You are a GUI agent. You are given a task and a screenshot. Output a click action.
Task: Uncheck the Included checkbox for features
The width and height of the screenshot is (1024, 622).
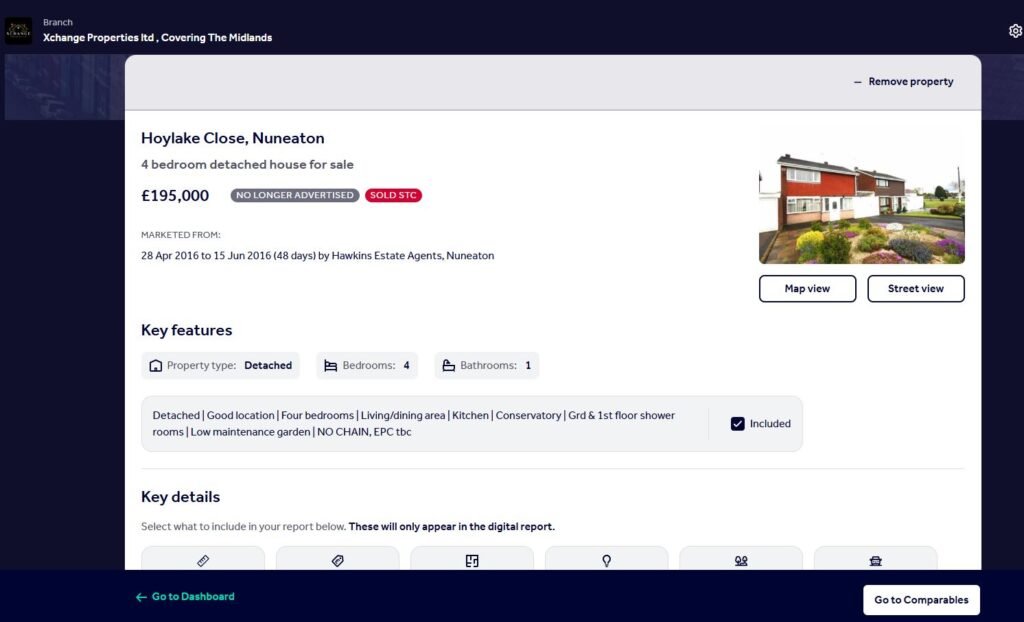point(738,424)
